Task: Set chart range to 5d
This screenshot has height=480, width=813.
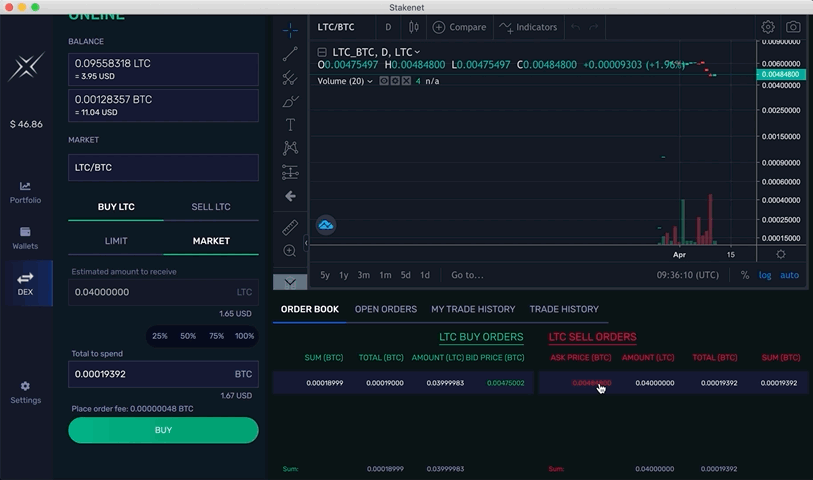Action: [405, 275]
